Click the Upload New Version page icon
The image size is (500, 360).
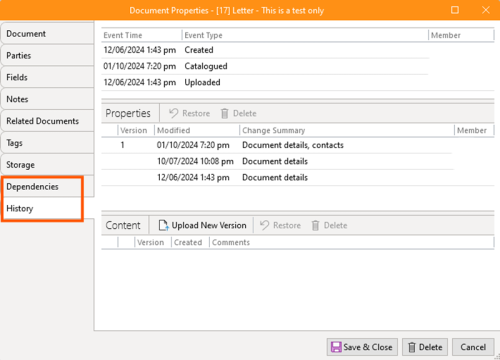(163, 225)
